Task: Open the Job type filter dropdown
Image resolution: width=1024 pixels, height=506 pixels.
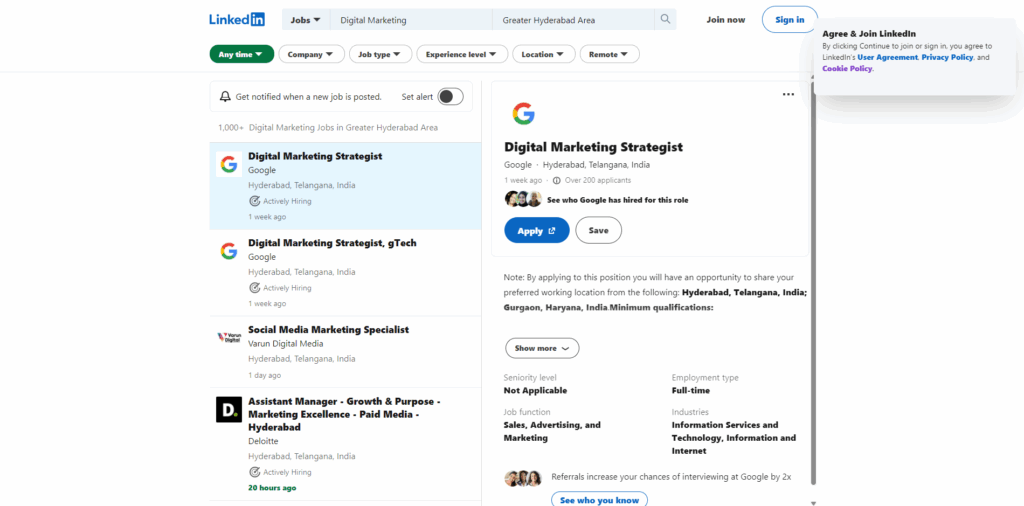Action: (380, 54)
